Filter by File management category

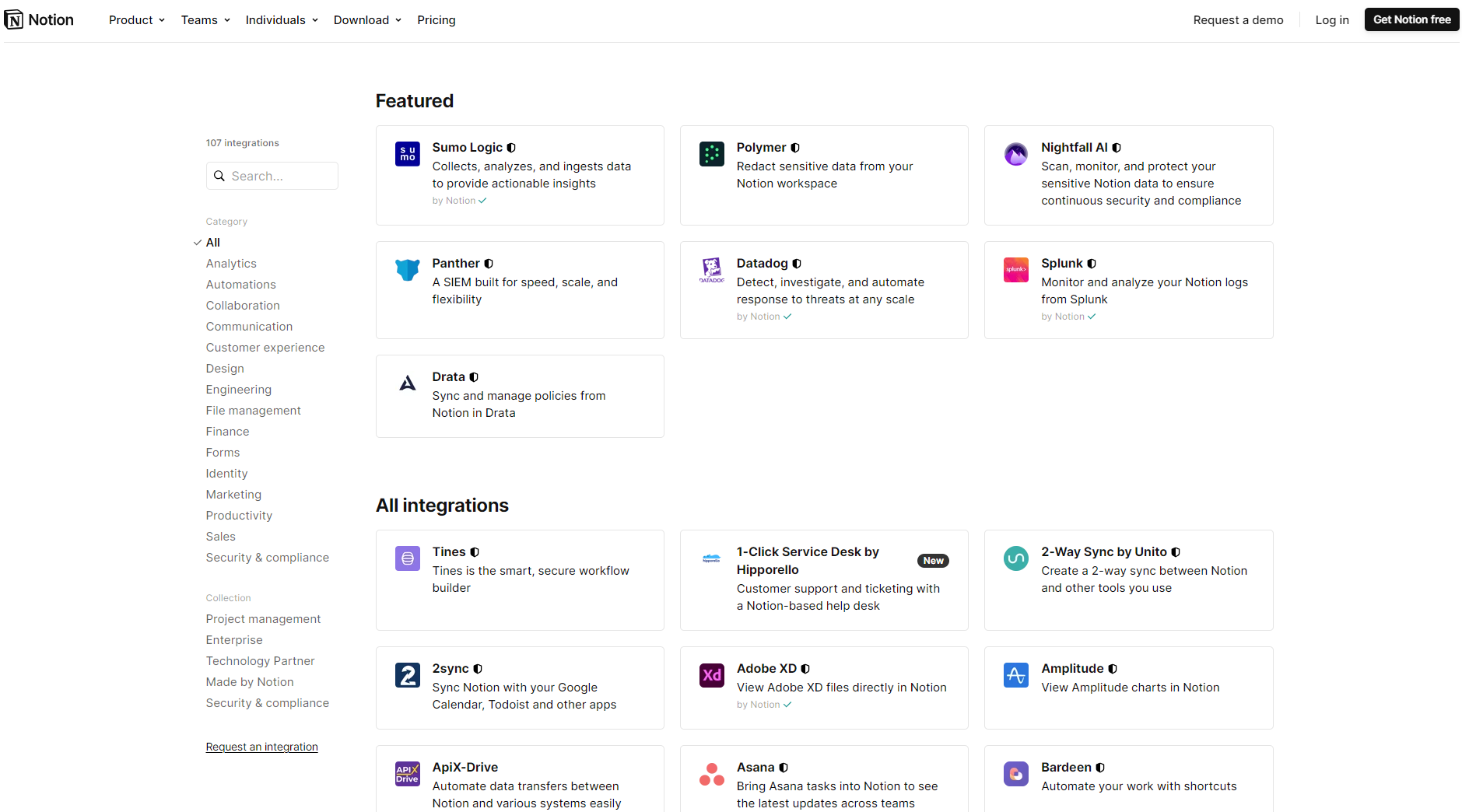pyautogui.click(x=253, y=411)
